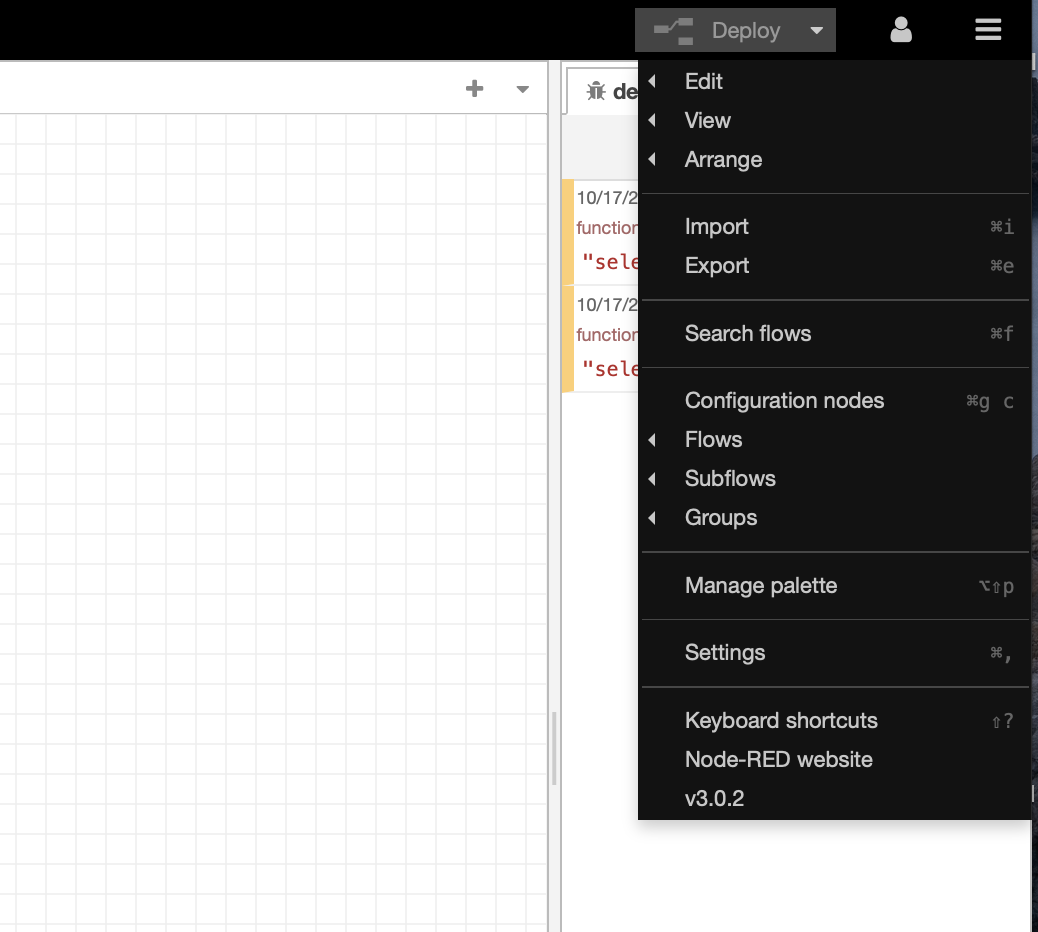The height and width of the screenshot is (932, 1038).
Task: Click the first debug message payload string
Action: (x=610, y=262)
